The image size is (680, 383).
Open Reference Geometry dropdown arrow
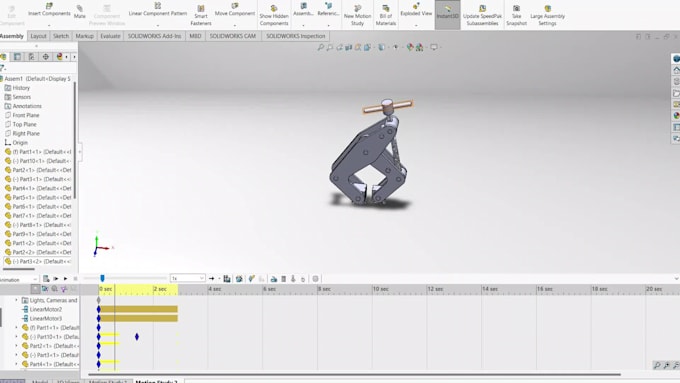(x=328, y=25)
